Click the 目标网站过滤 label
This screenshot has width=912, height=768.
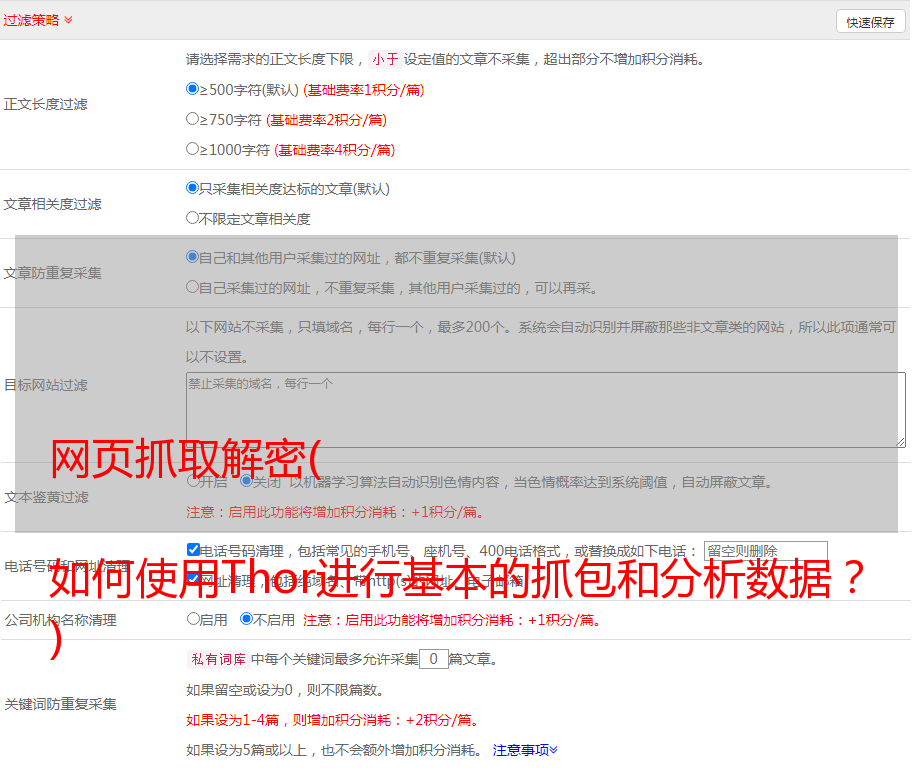pos(45,385)
